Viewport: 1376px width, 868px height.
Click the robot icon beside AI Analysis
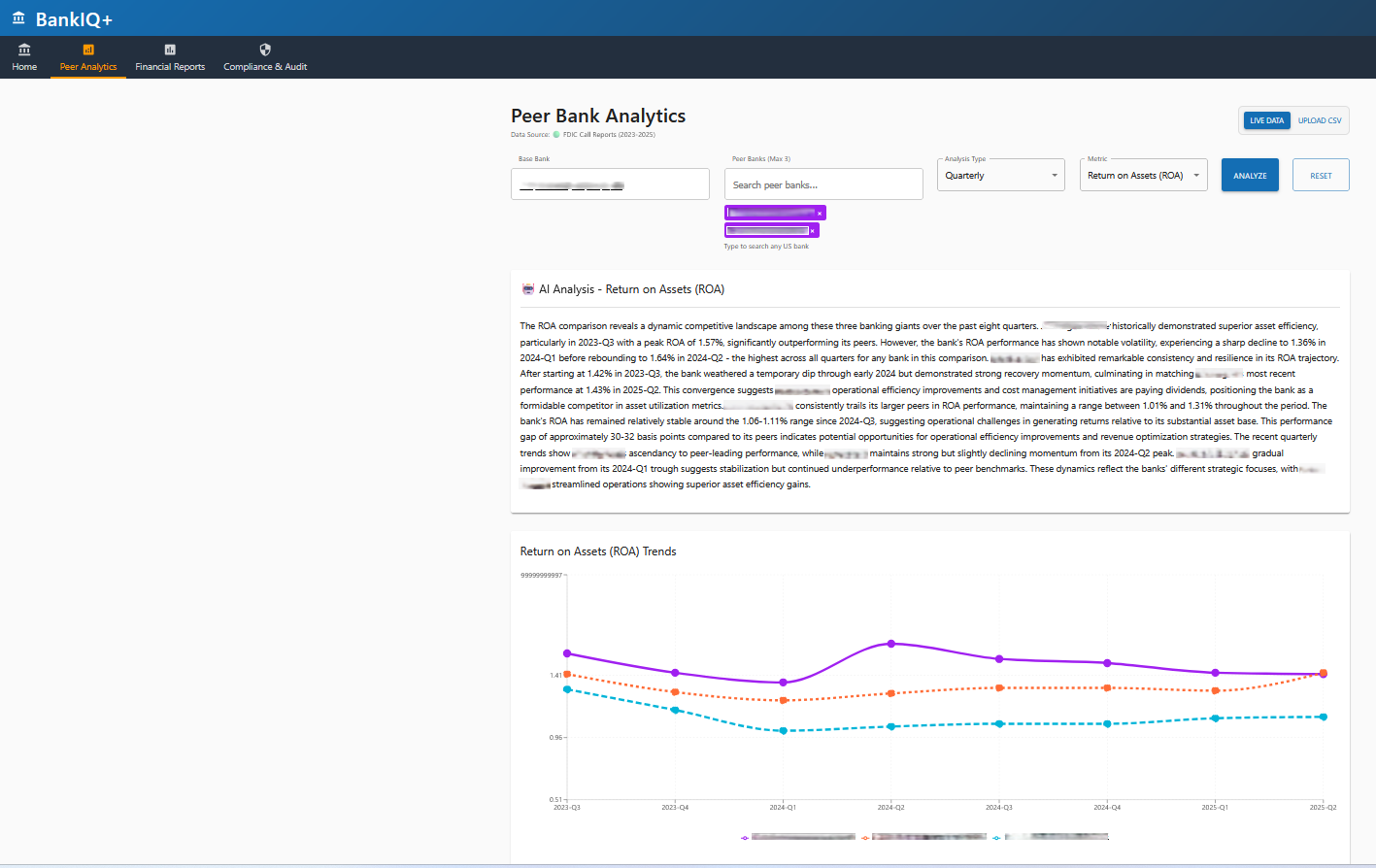[527, 289]
